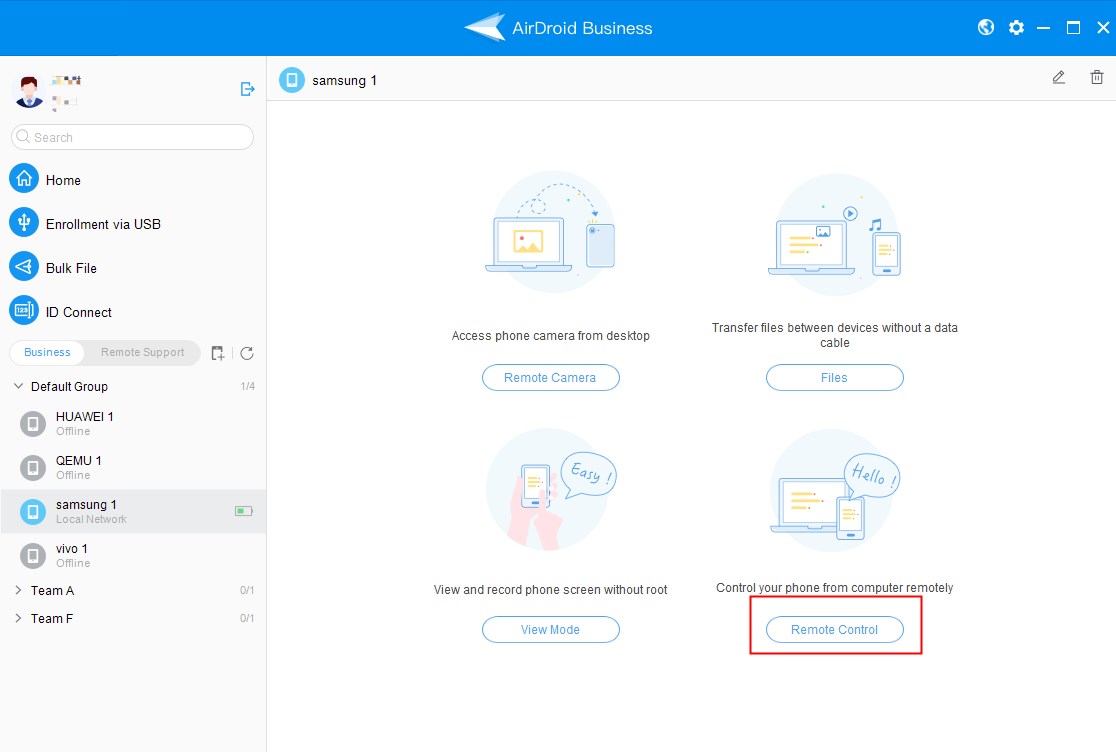Screen dimensions: 1116x752
Task: Click the Remote Camera button
Action: [550, 378]
